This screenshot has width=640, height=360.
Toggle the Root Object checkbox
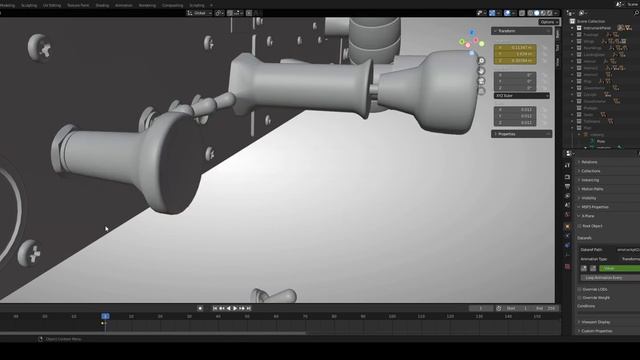pyautogui.click(x=580, y=226)
